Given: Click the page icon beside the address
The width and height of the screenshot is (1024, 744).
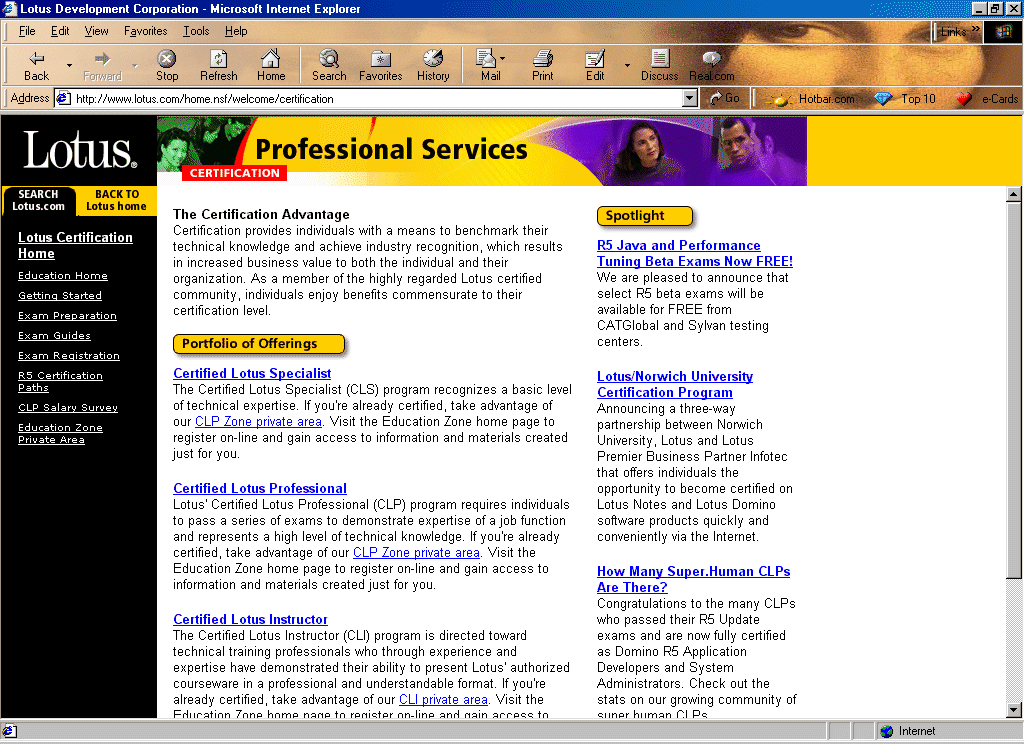Looking at the screenshot, I should click(x=63, y=99).
